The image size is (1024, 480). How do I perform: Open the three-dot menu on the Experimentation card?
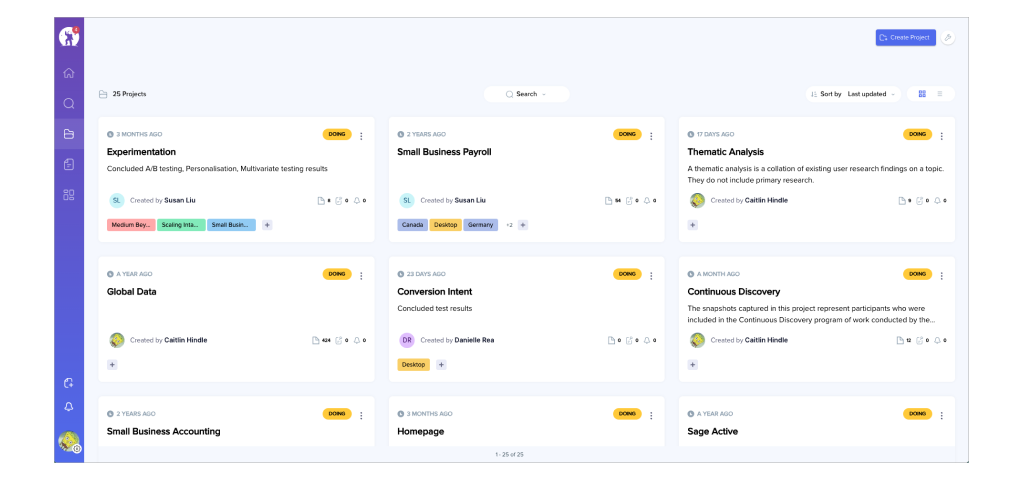point(361,136)
